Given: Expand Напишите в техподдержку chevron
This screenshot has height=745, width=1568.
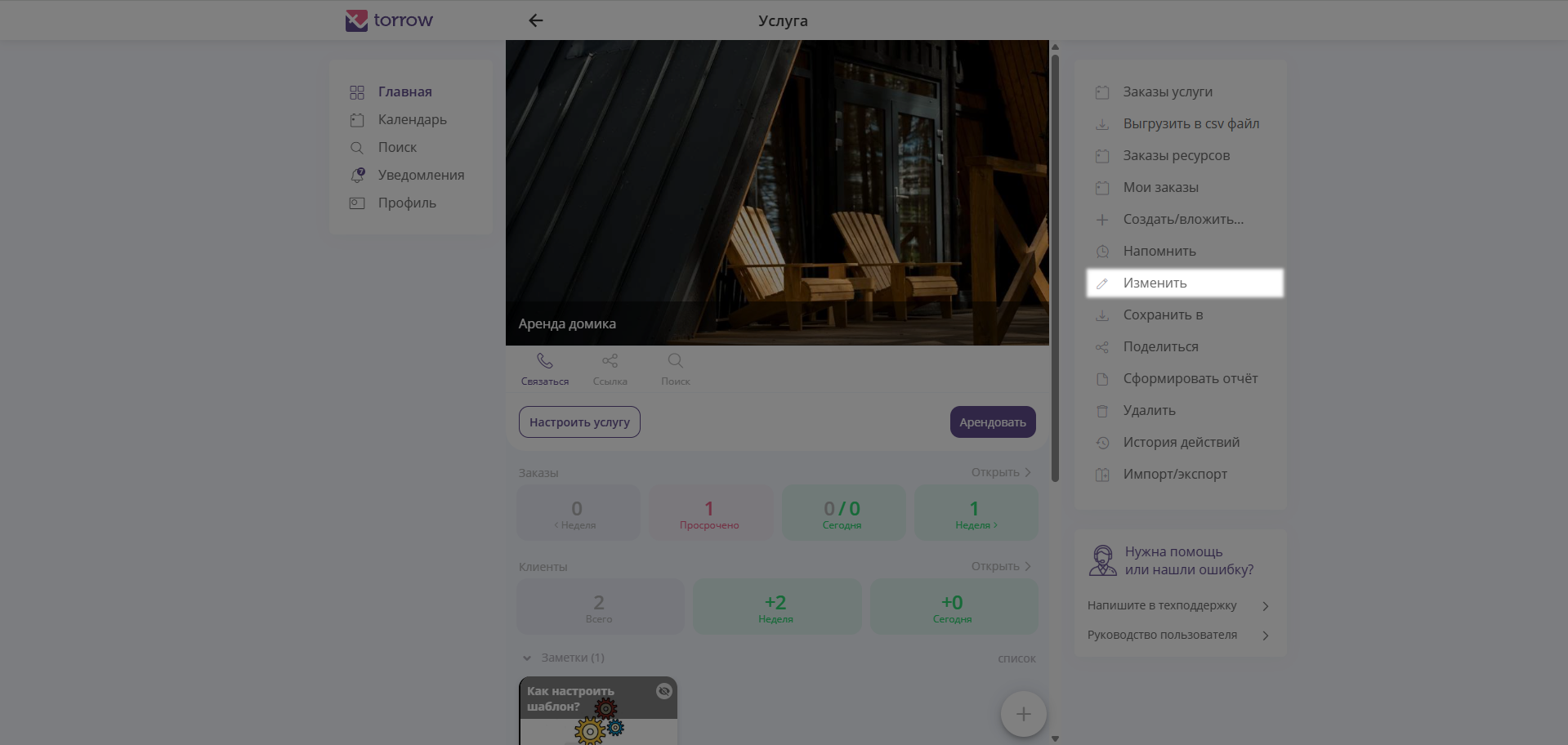Looking at the screenshot, I should (1265, 606).
